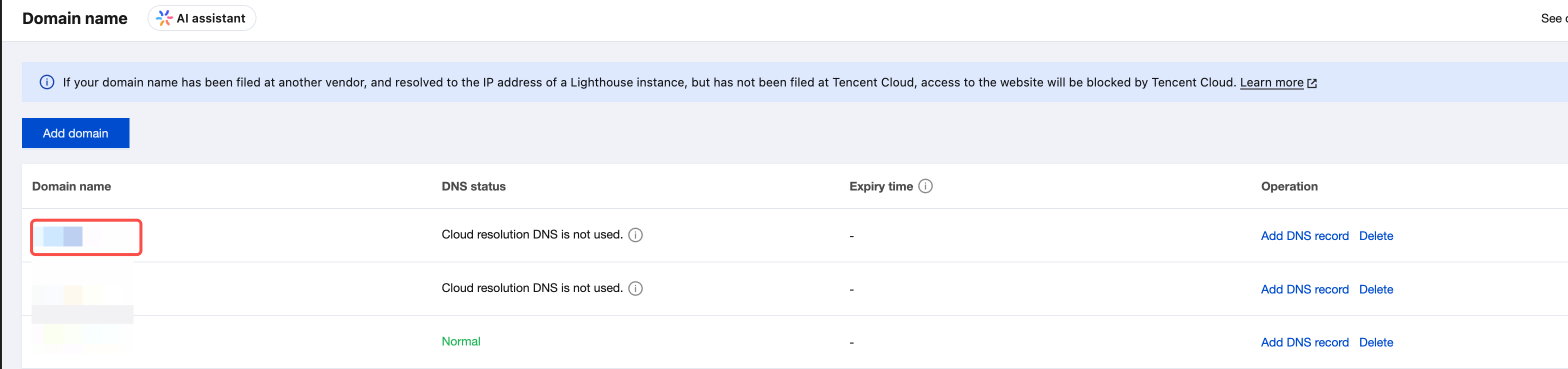Screen dimensions: 1568x369
Task: Click the info icon beside the first DNS status
Action: point(635,235)
